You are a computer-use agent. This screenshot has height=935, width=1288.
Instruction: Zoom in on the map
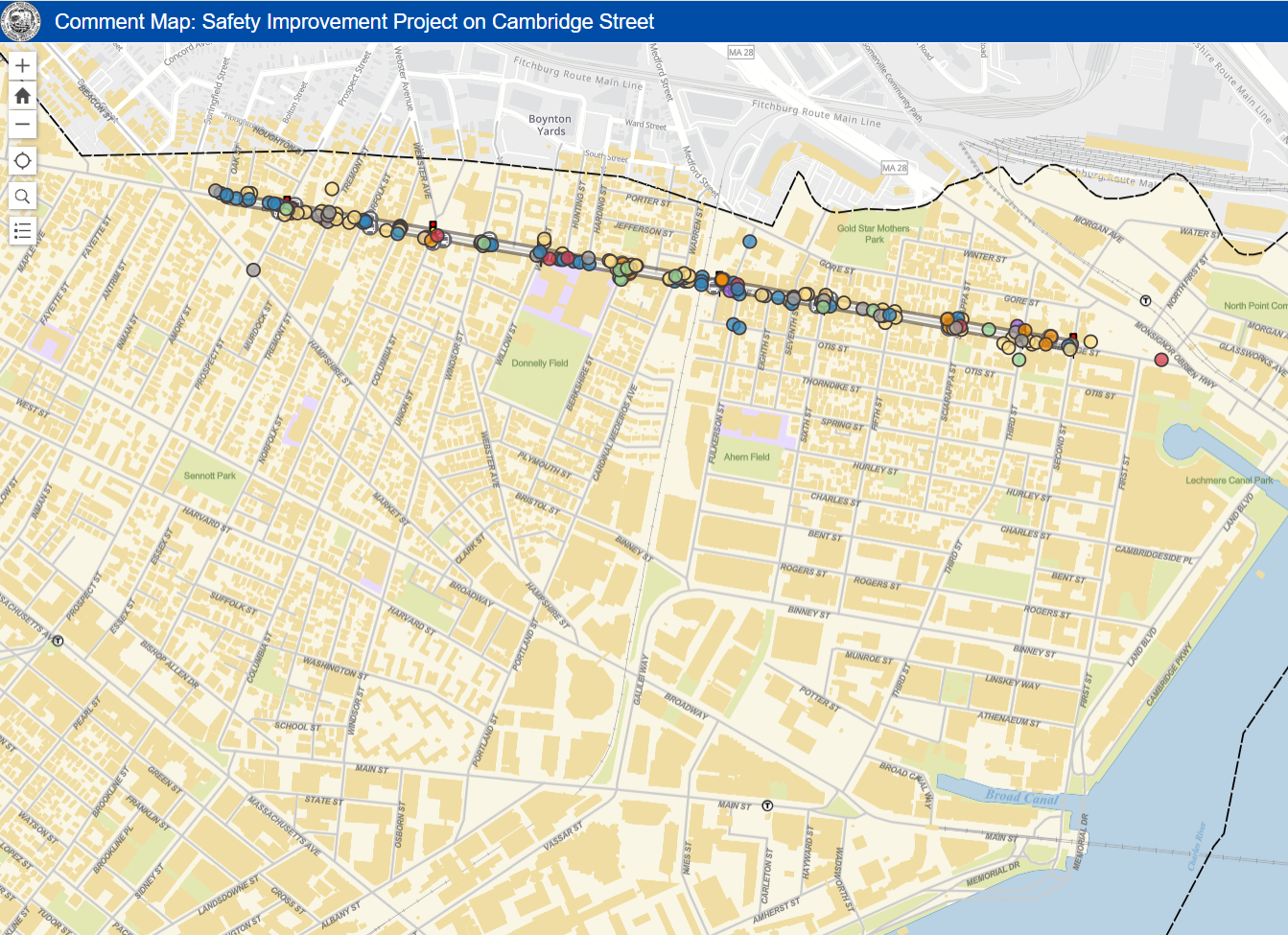point(23,66)
